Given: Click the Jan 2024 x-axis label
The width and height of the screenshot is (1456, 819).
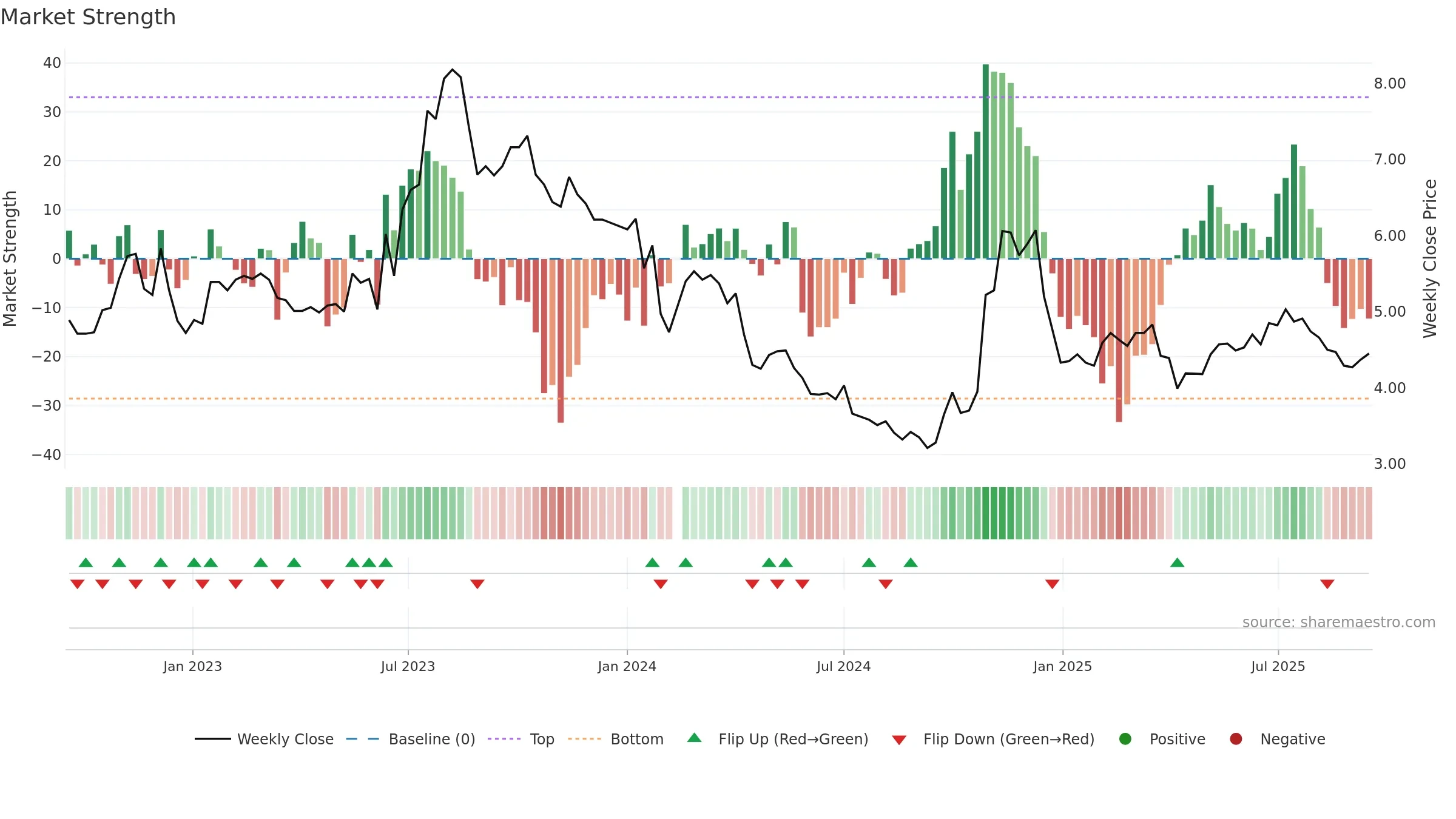Looking at the screenshot, I should pyautogui.click(x=627, y=666).
